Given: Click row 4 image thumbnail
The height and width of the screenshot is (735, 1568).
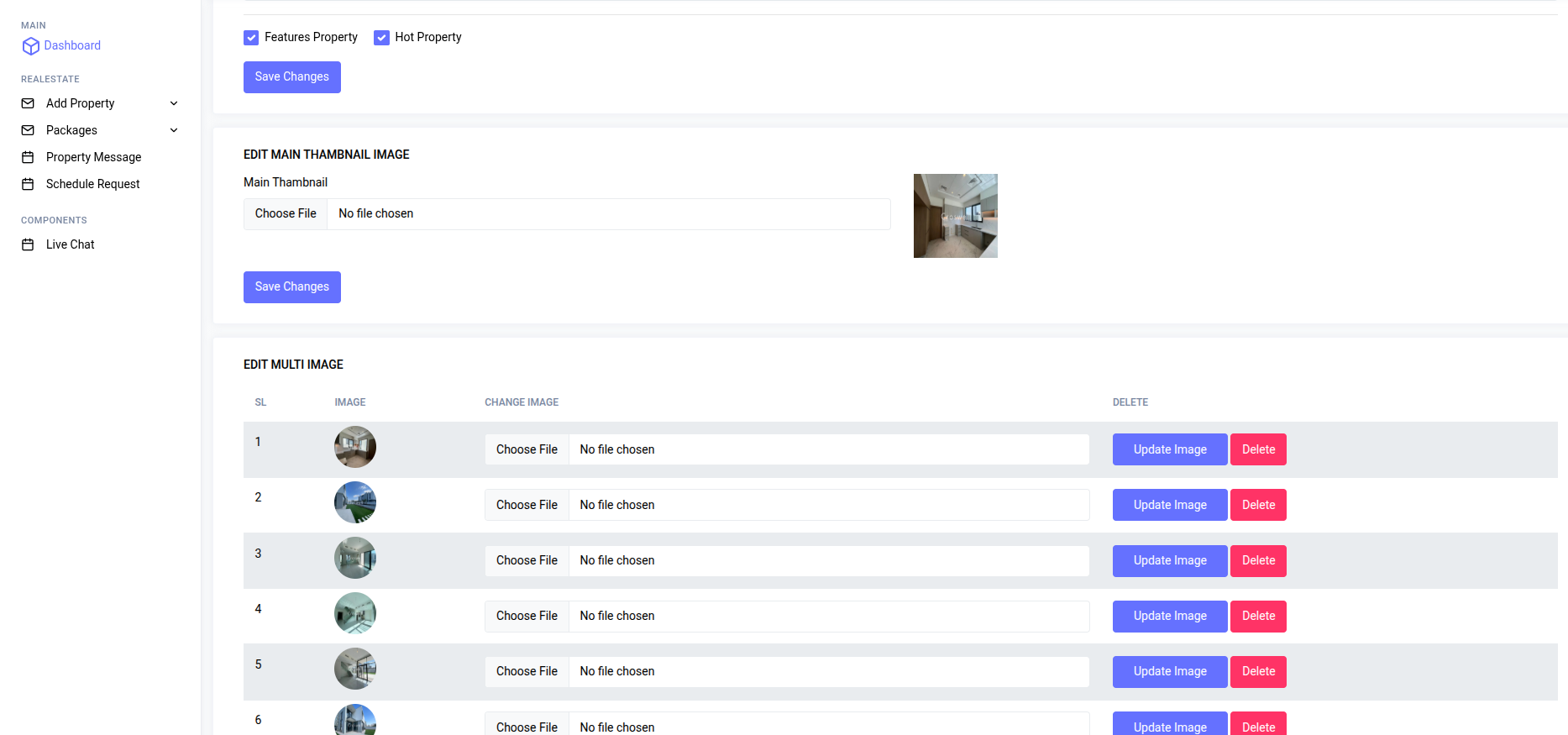Looking at the screenshot, I should click(x=355, y=613).
